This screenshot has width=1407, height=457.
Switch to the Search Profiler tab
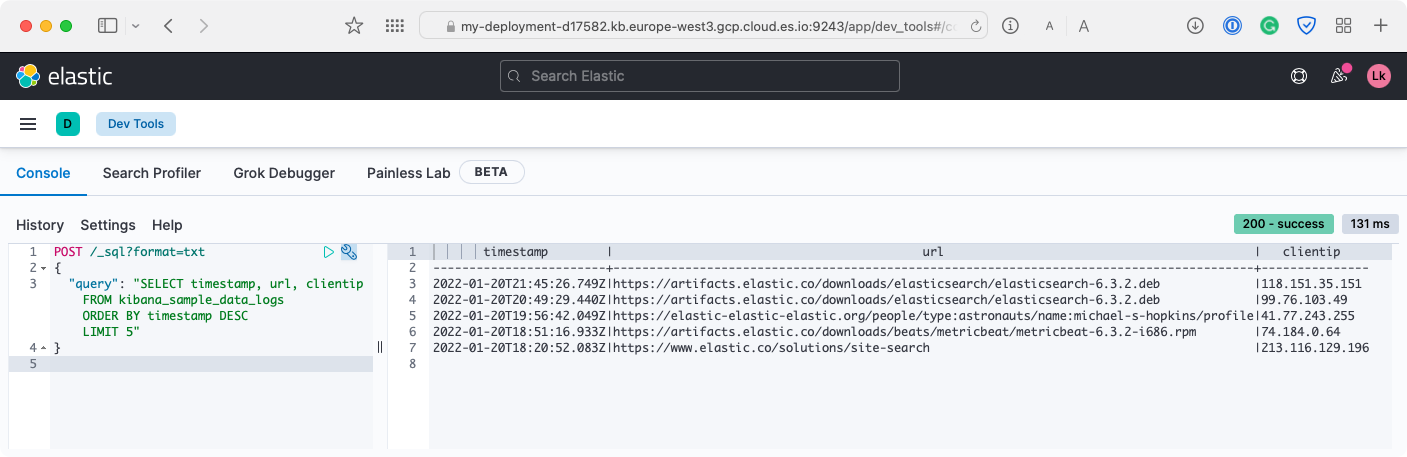click(x=152, y=173)
